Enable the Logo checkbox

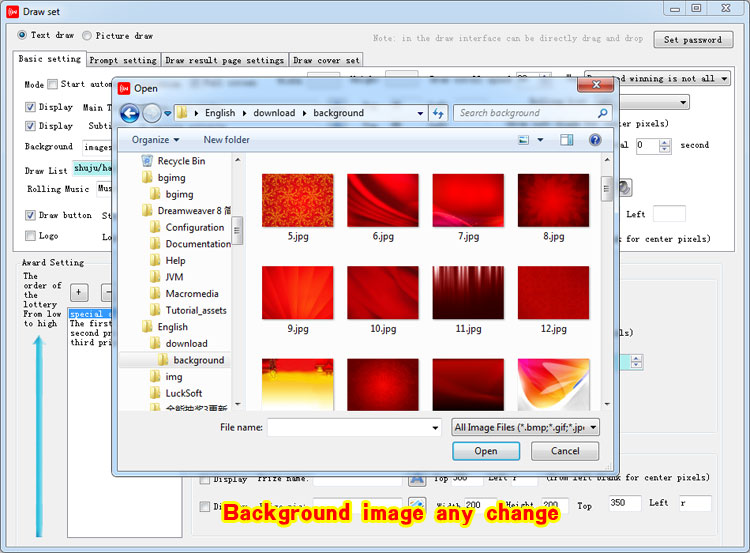(x=31, y=237)
